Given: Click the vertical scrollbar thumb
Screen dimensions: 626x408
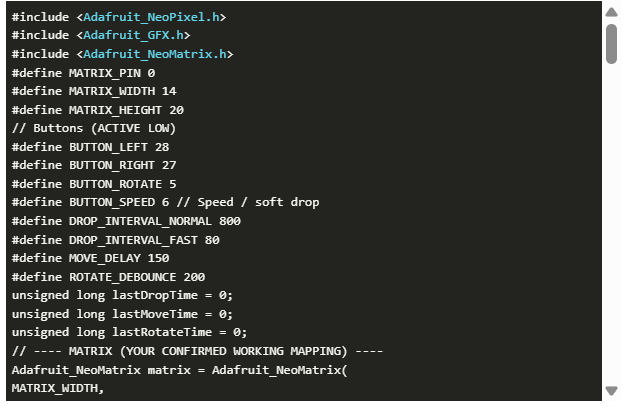Looking at the screenshot, I should [611, 42].
